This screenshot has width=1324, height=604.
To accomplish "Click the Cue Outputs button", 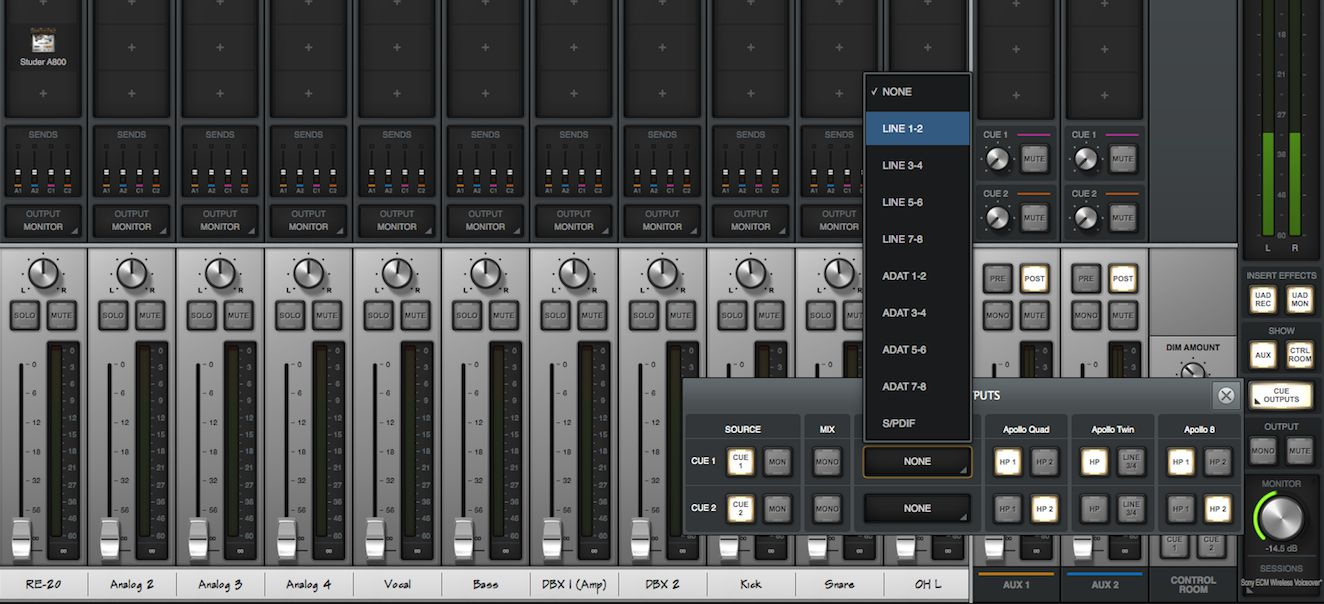I will pos(1281,395).
